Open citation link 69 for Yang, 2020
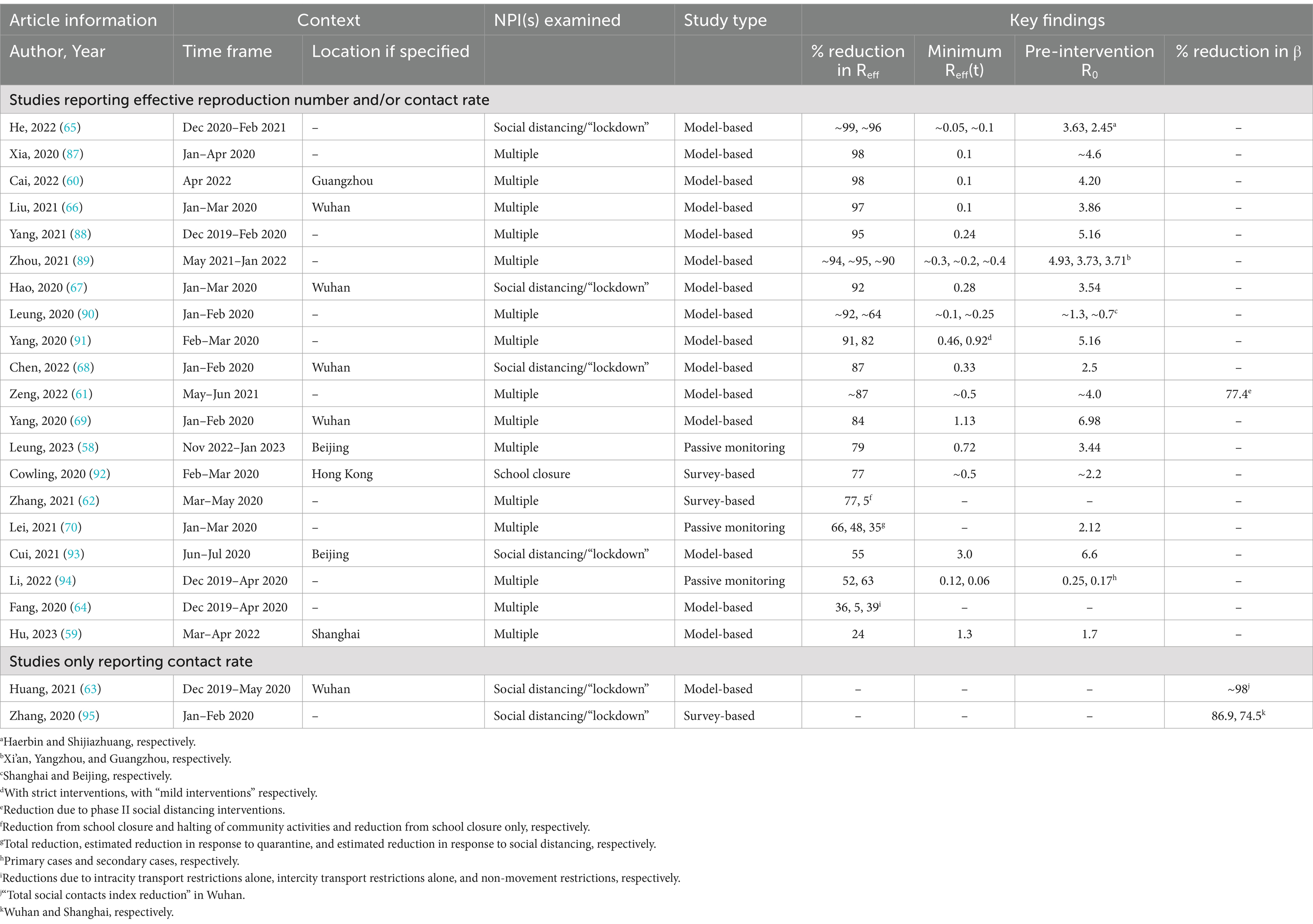Screen dimensions: 1313x924 (x=81, y=421)
